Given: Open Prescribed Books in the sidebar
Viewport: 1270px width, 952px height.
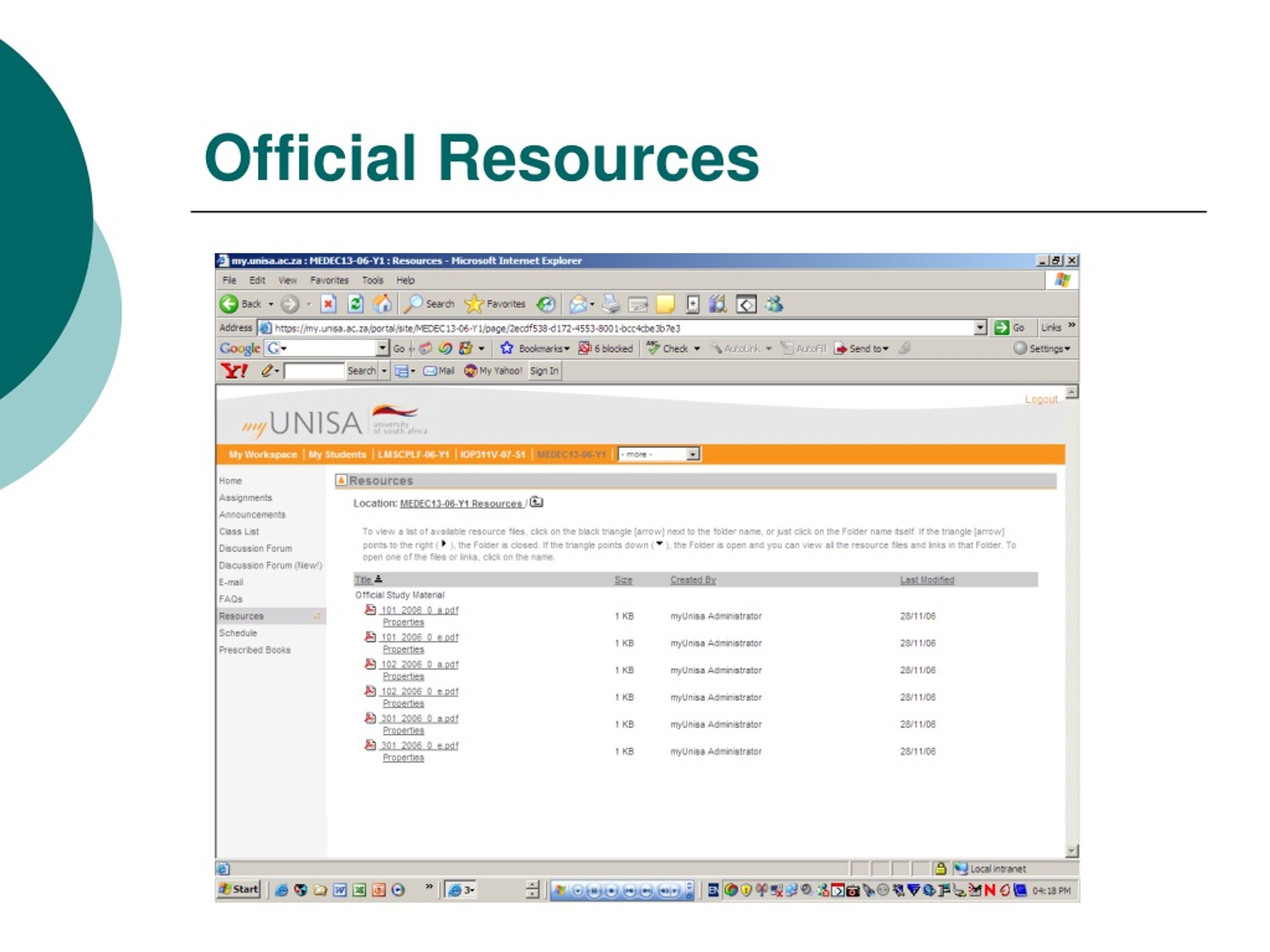Looking at the screenshot, I should (255, 650).
